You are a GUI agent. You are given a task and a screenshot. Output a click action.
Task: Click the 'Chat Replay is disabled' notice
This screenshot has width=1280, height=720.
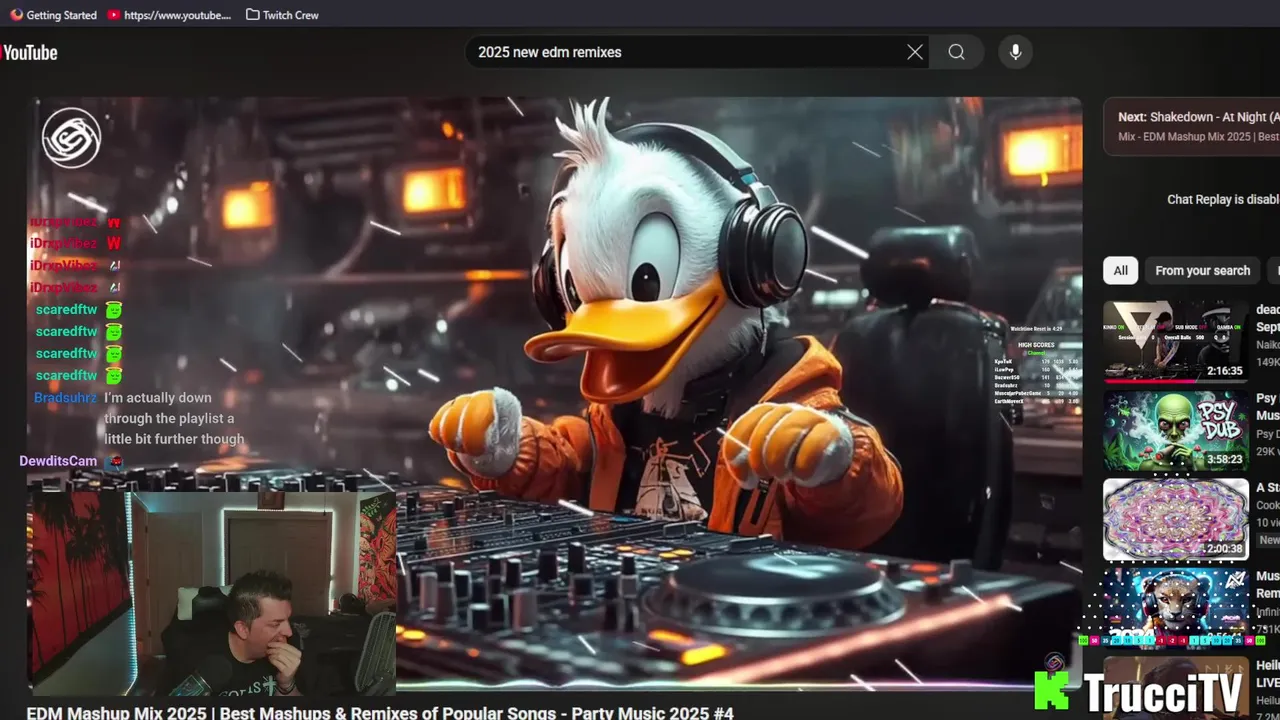pyautogui.click(x=1223, y=199)
